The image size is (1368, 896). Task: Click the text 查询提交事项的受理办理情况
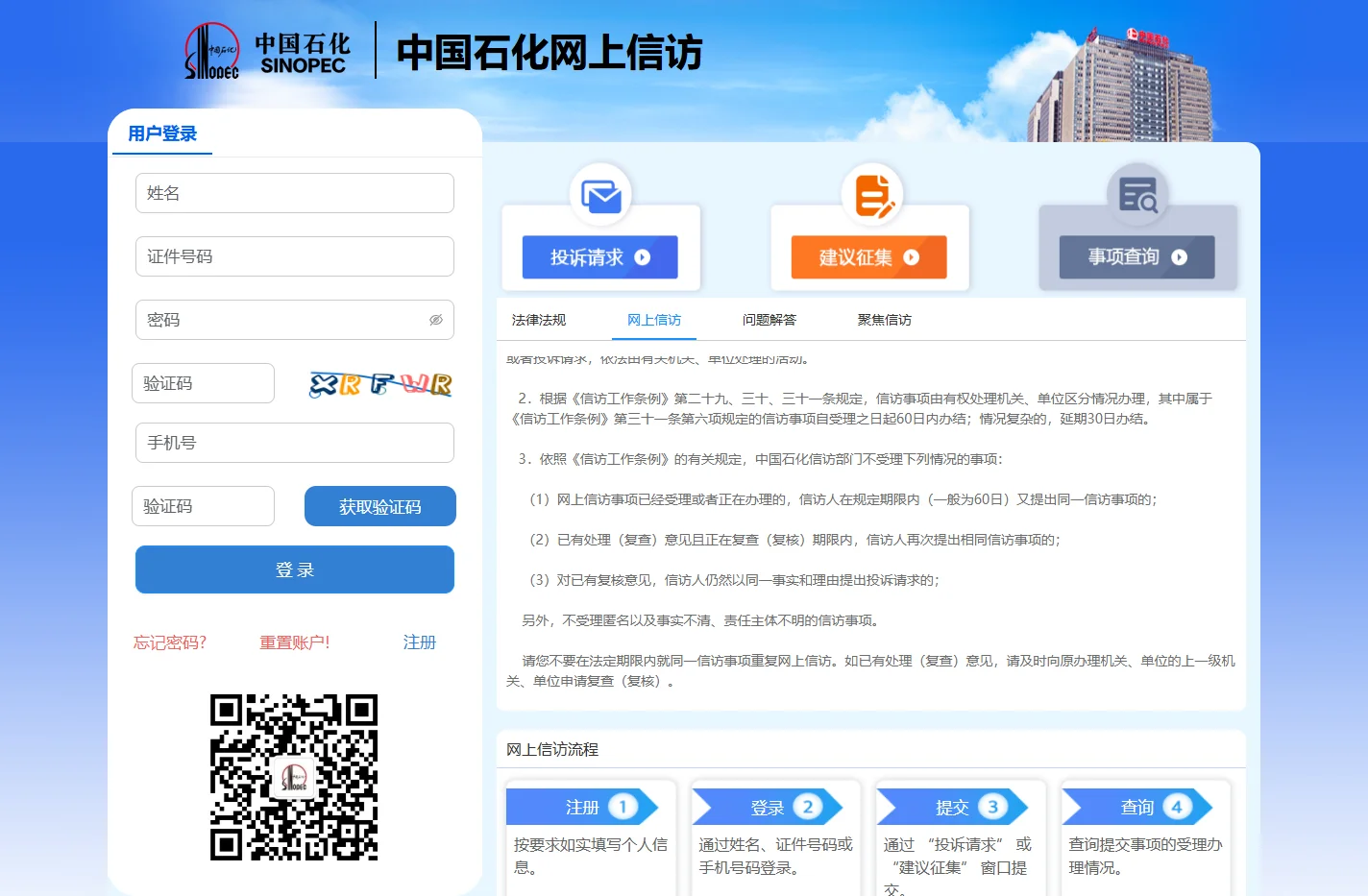[1145, 856]
